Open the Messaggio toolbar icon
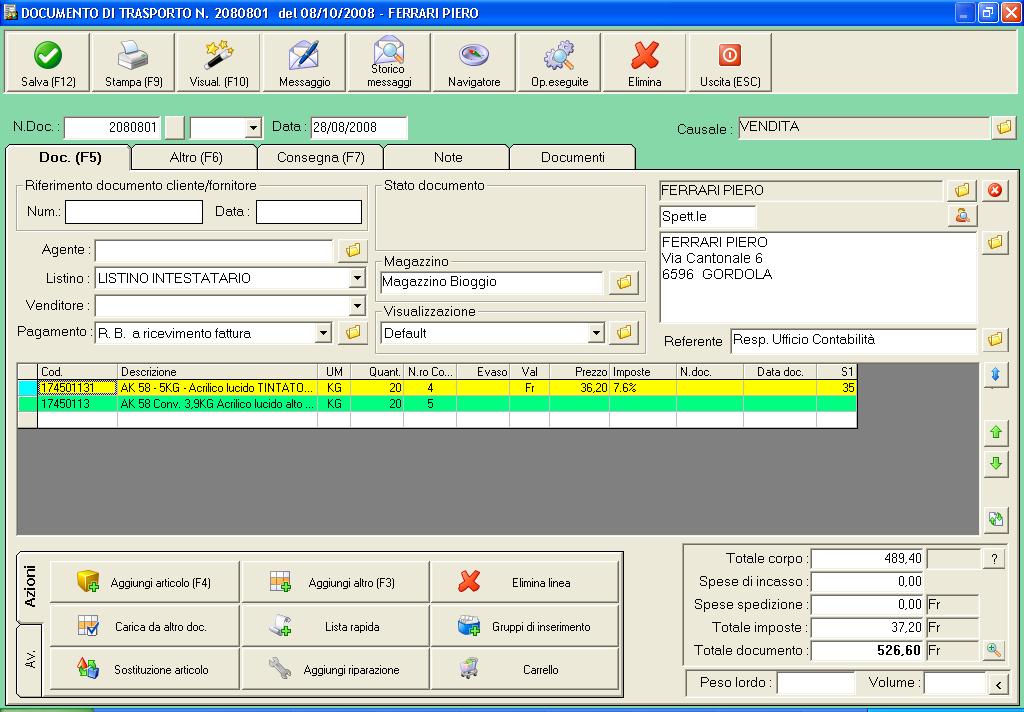Image resolution: width=1024 pixels, height=712 pixels. (x=304, y=63)
